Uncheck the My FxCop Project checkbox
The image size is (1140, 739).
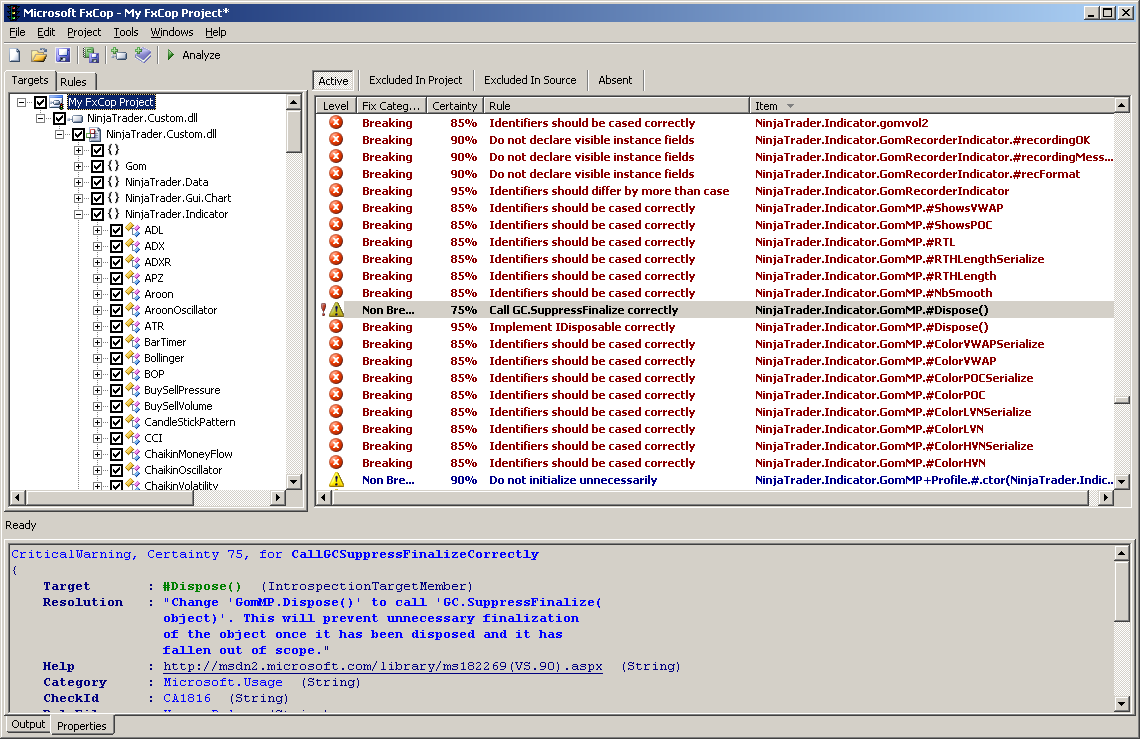[x=41, y=103]
